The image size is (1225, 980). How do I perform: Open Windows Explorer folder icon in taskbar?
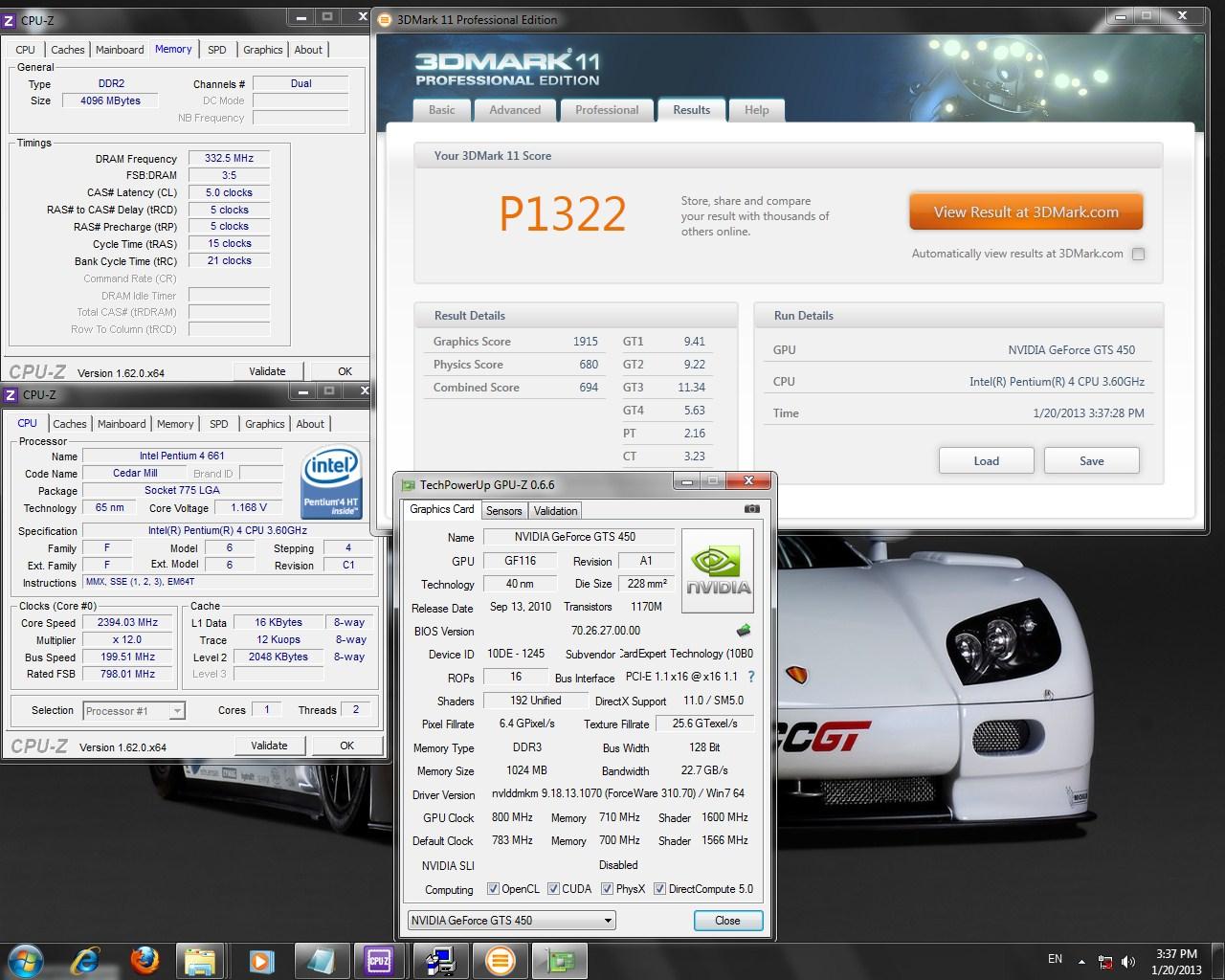pyautogui.click(x=200, y=960)
